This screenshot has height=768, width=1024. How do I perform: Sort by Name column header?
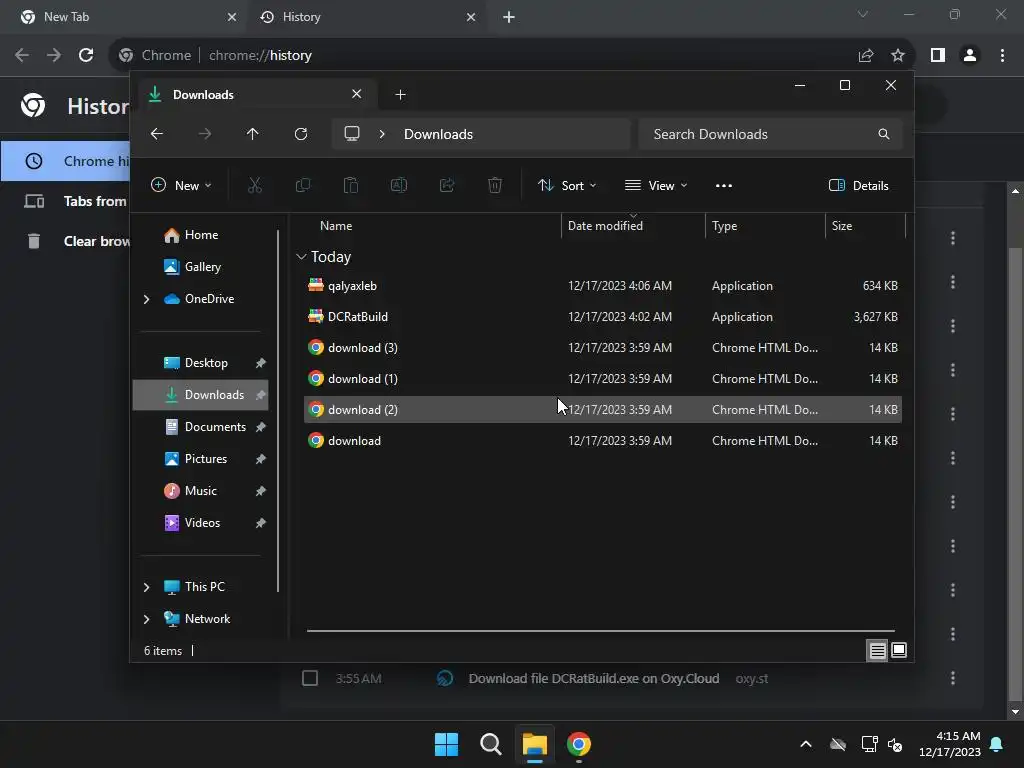pyautogui.click(x=336, y=226)
